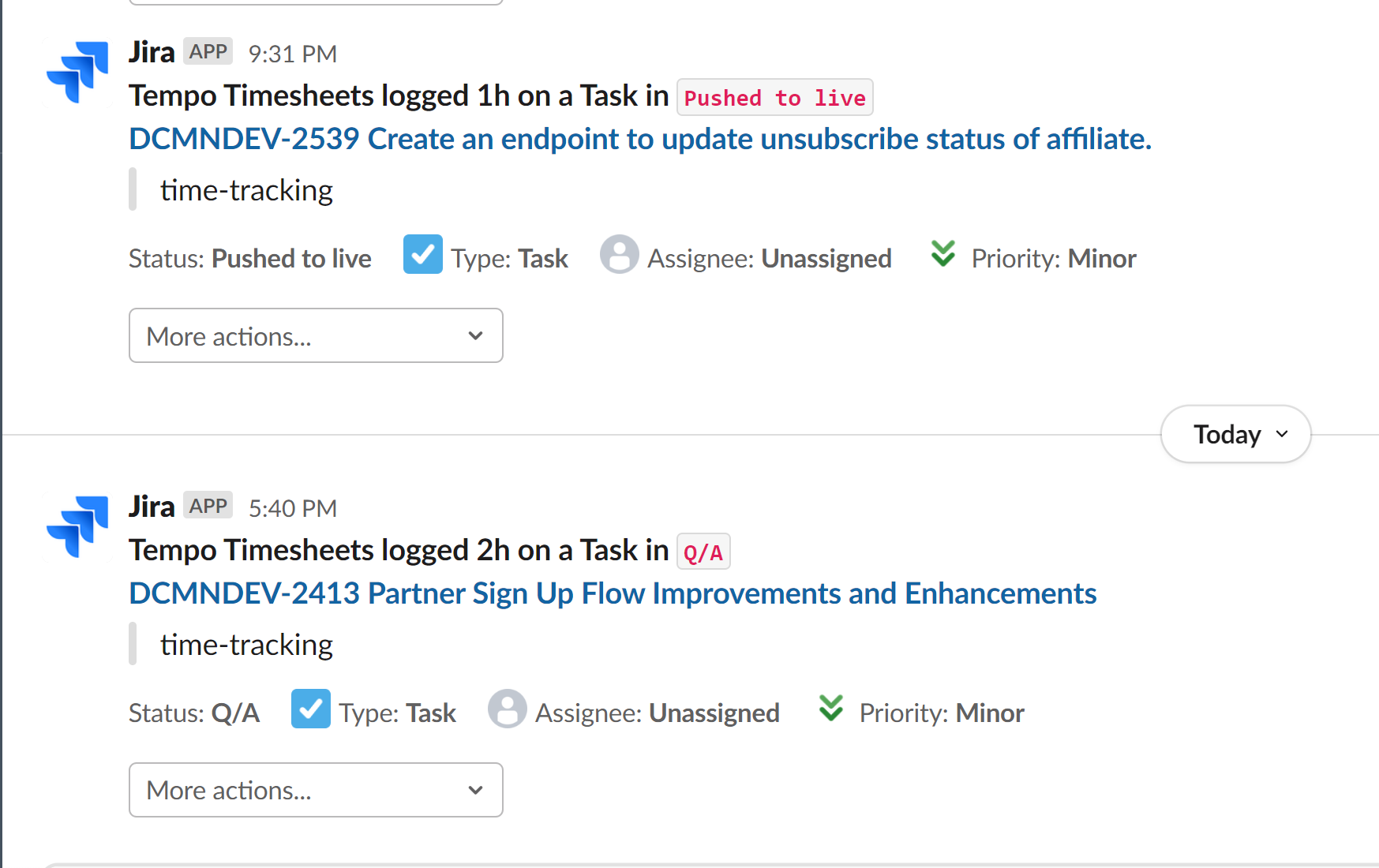The width and height of the screenshot is (1379, 868).
Task: Open More actions dropdown for DCMNDEV-2539
Action: pyautogui.click(x=316, y=335)
